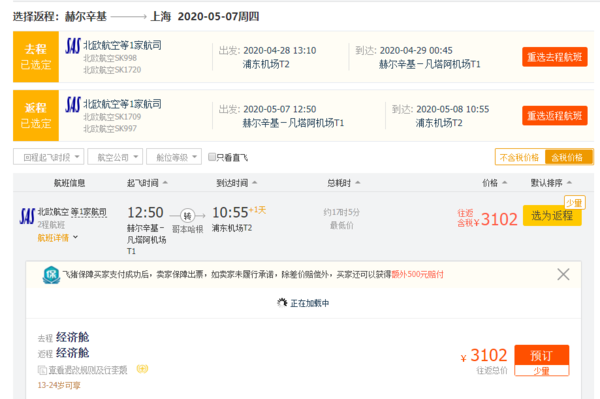Click the rules document icon

[42, 370]
